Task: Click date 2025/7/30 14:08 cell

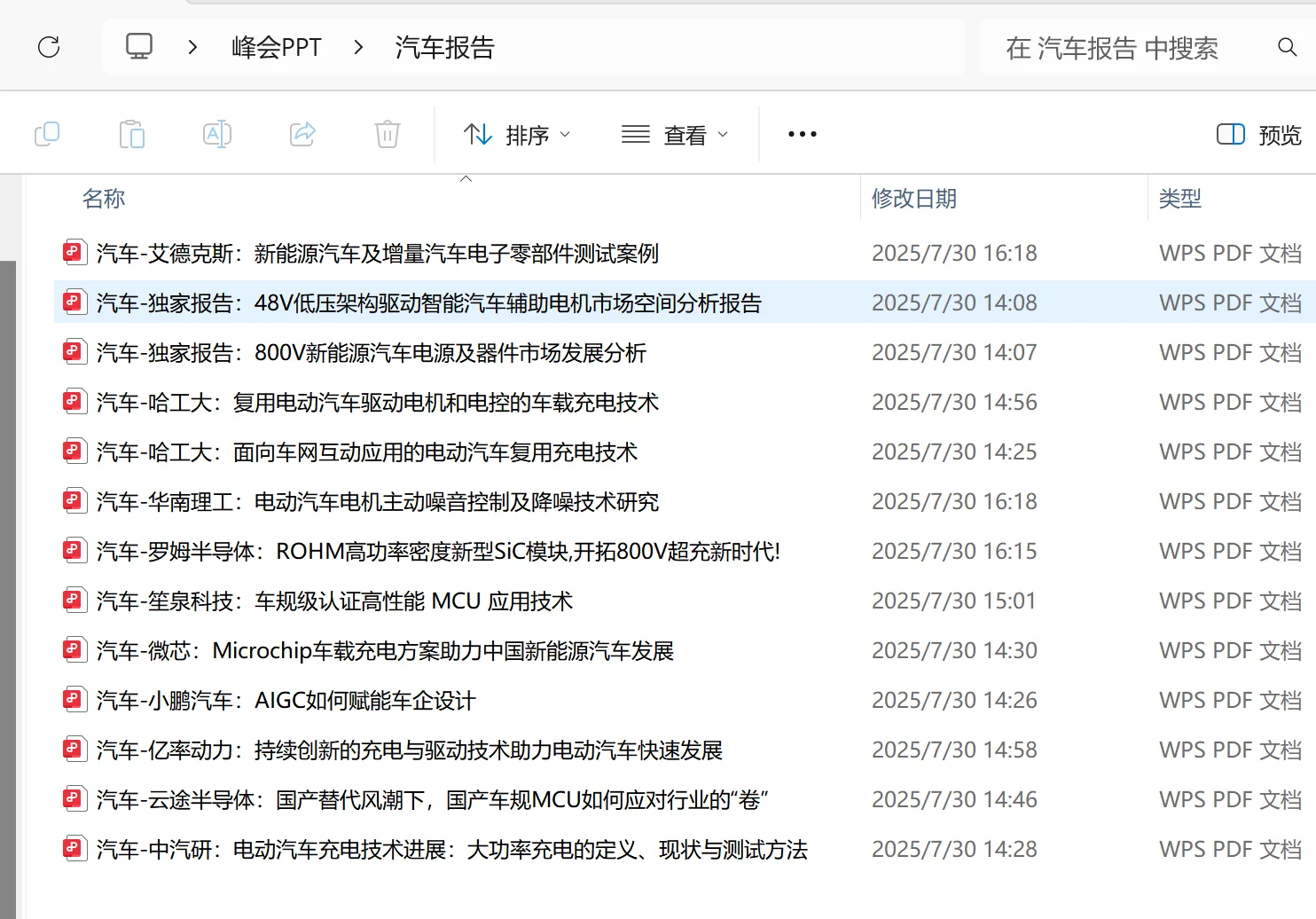Action: 954,303
